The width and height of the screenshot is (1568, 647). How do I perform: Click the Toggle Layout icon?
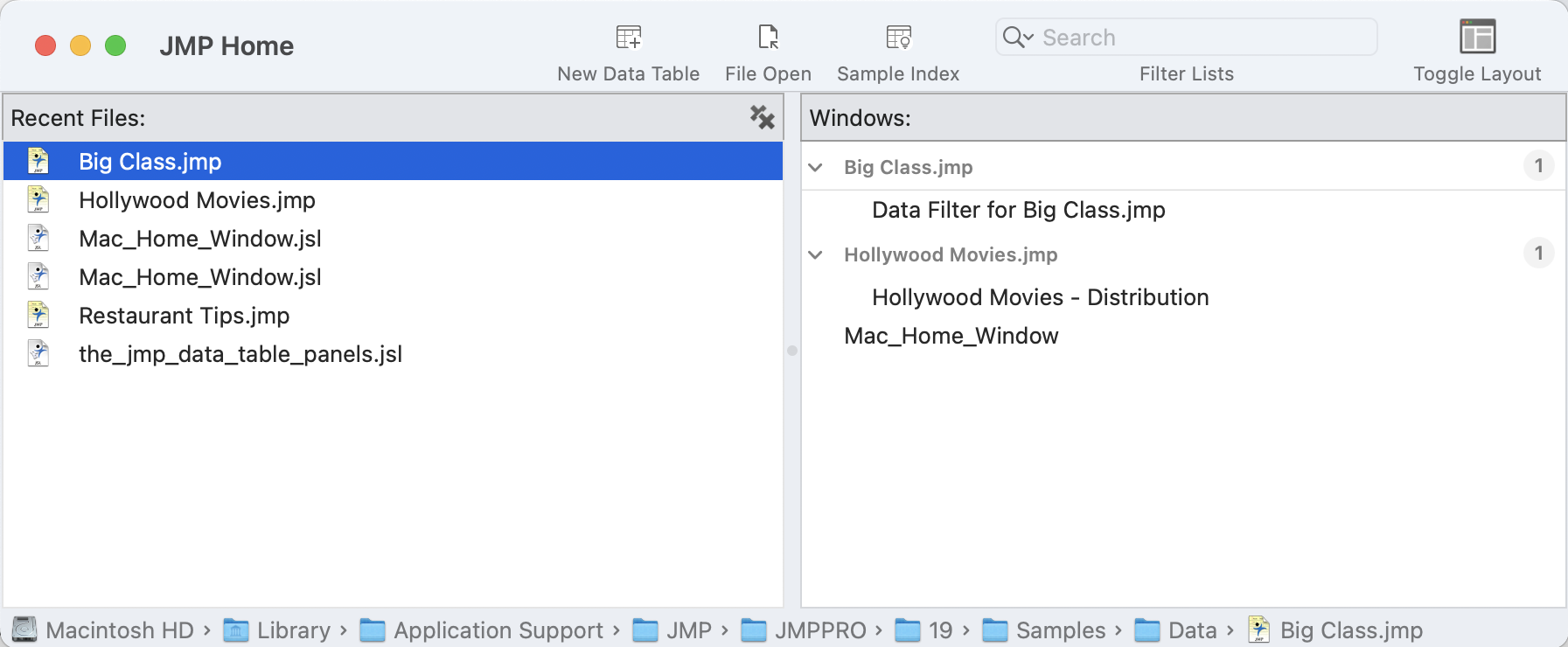pos(1477,37)
